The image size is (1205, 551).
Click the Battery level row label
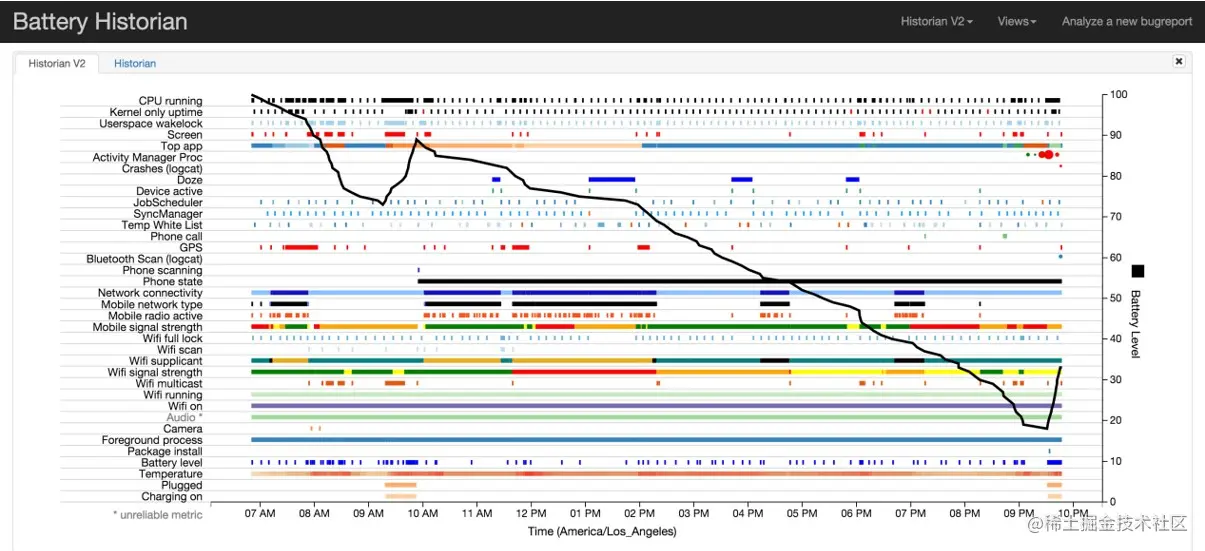pyautogui.click(x=172, y=463)
